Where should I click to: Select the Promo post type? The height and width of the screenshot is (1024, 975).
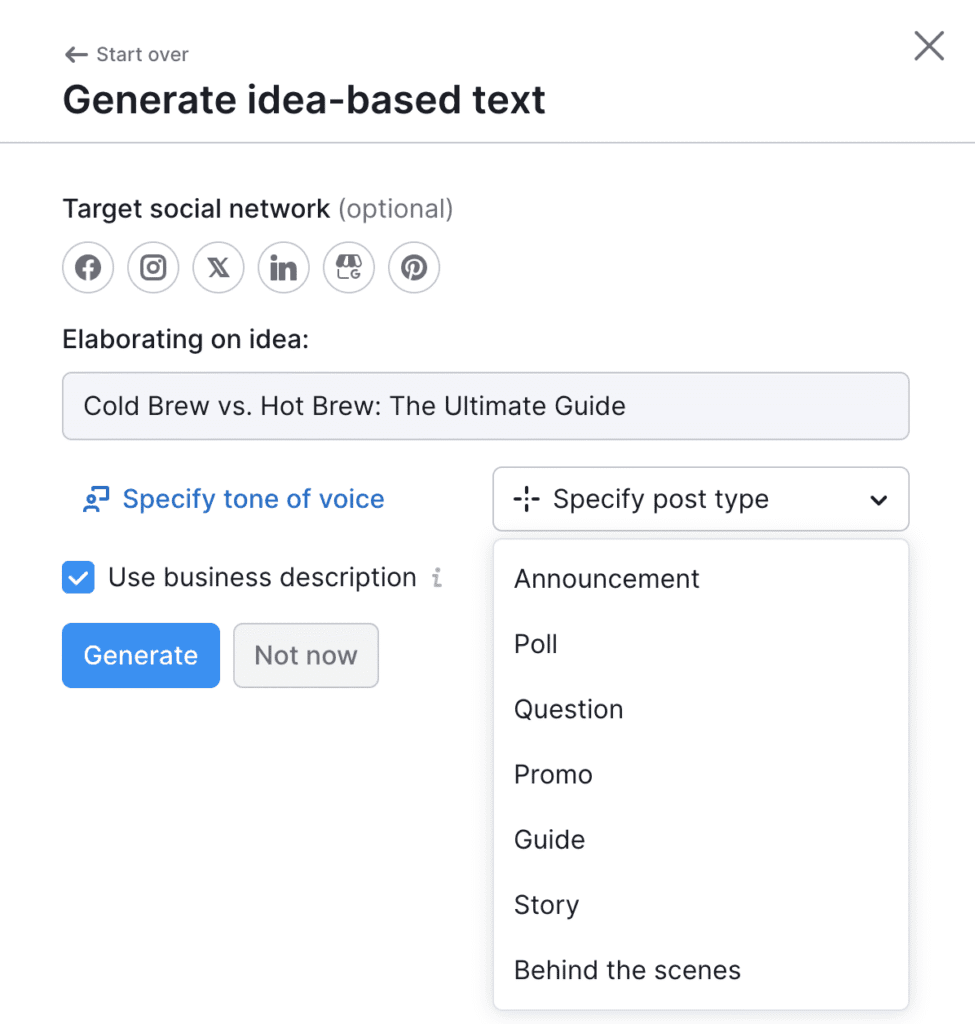(x=553, y=774)
